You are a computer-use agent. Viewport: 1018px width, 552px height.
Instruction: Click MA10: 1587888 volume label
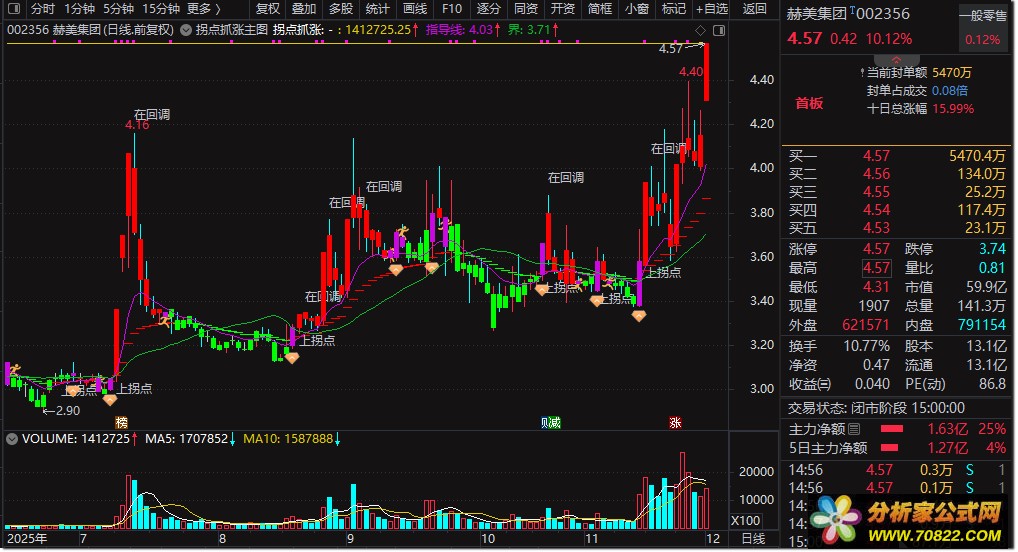tap(292, 439)
